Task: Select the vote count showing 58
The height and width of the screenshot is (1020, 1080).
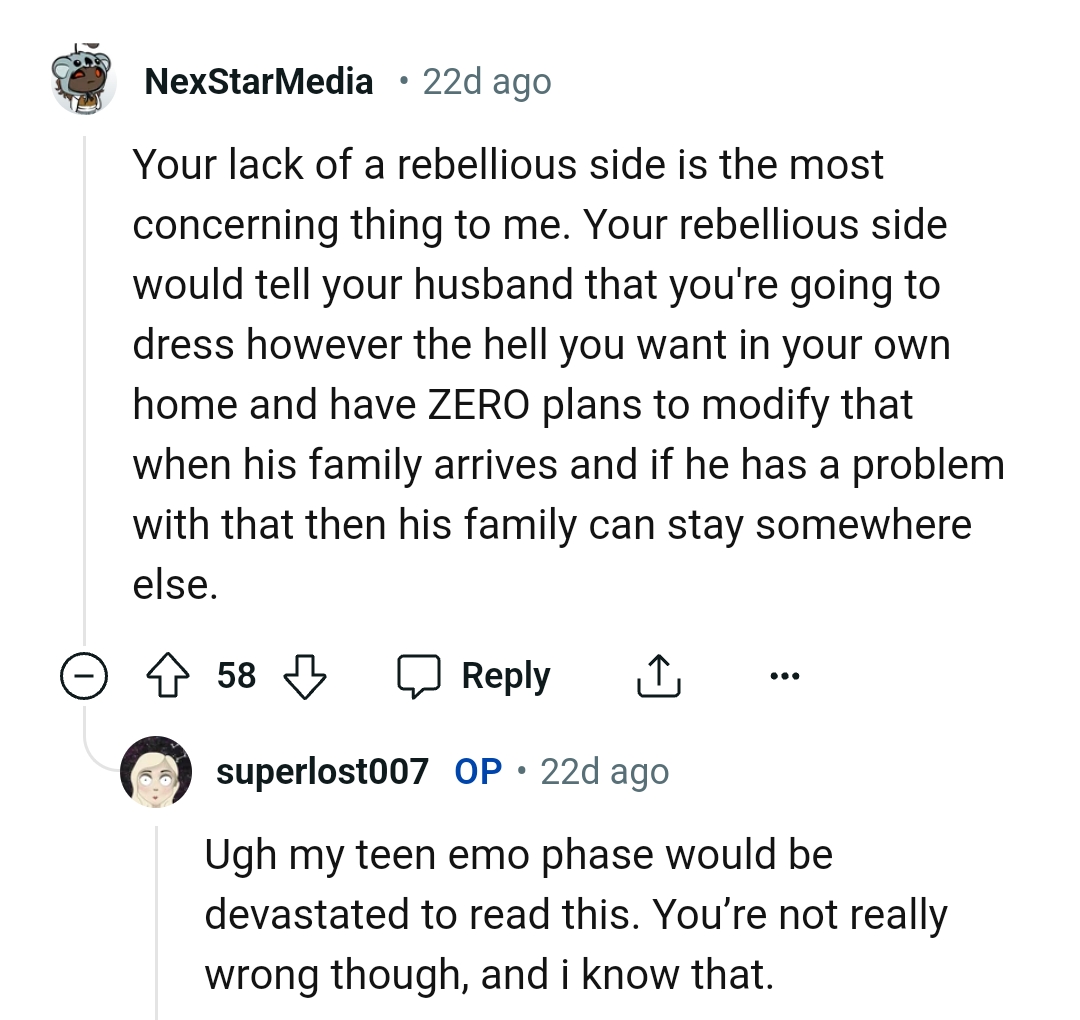Action: (x=237, y=676)
